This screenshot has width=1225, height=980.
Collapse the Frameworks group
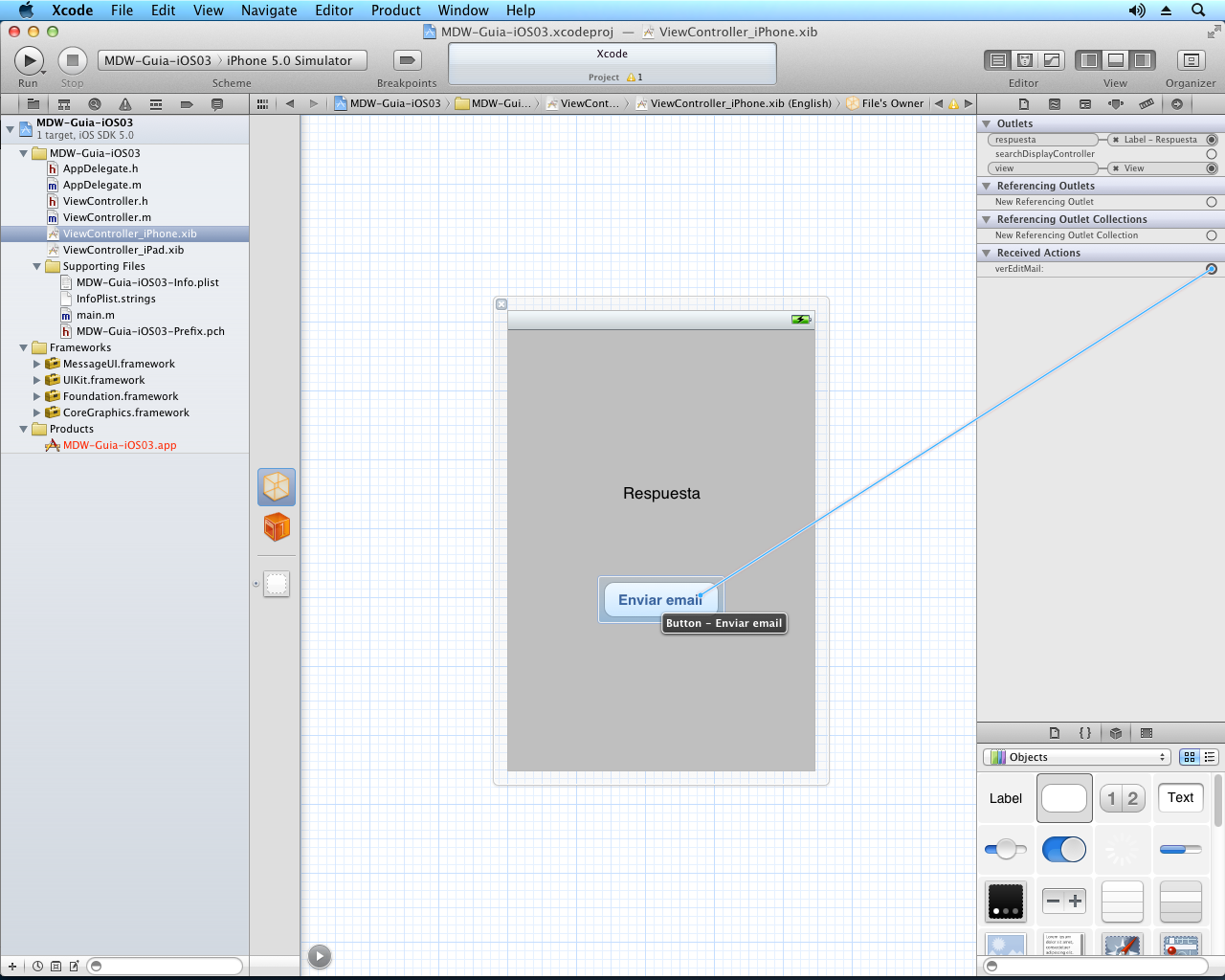24,348
